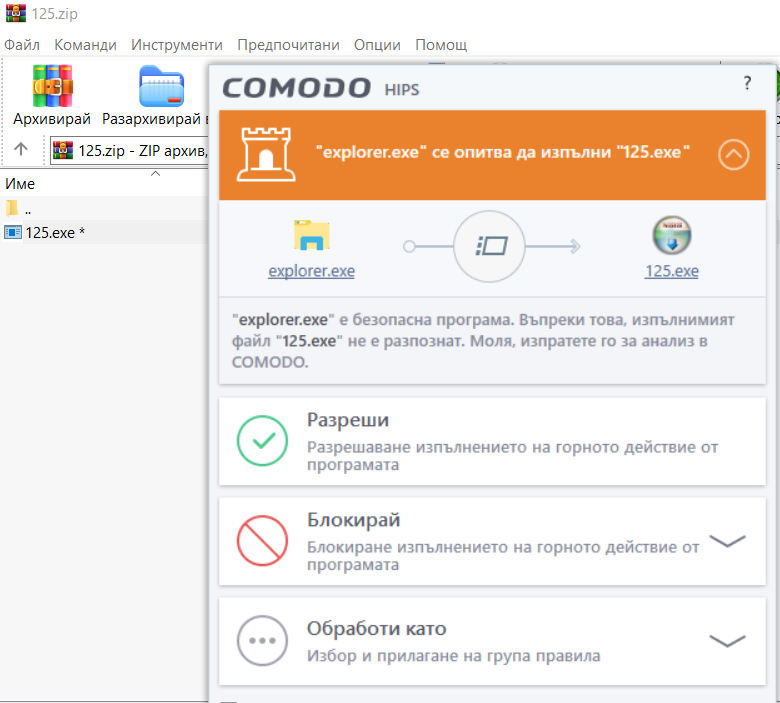
Task: Click the green checkmark allow icon
Action: pos(262,440)
